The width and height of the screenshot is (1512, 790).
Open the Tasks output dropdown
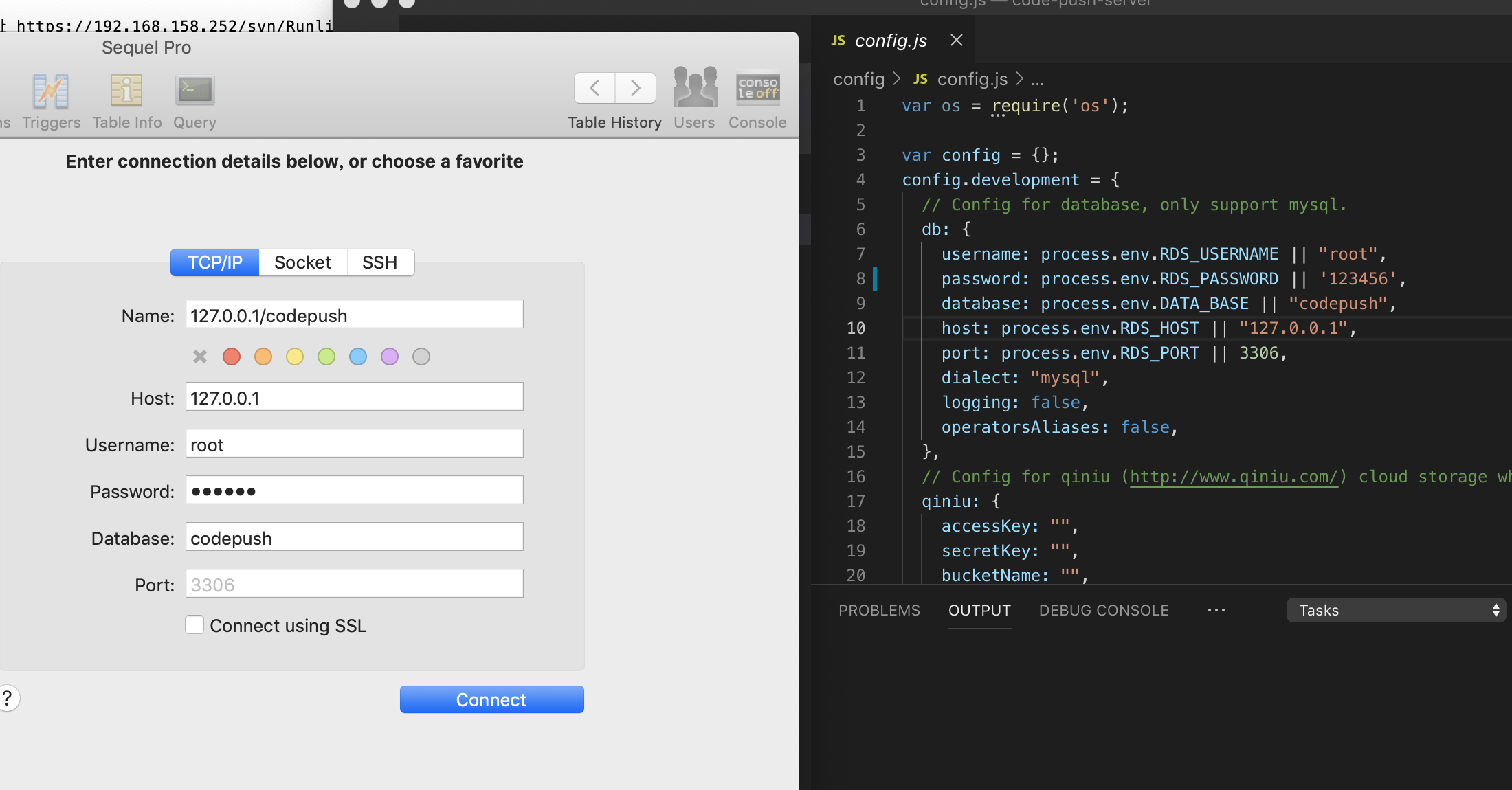1395,610
